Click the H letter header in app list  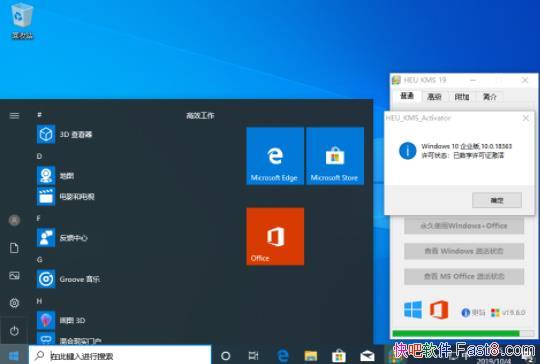pyautogui.click(x=39, y=301)
